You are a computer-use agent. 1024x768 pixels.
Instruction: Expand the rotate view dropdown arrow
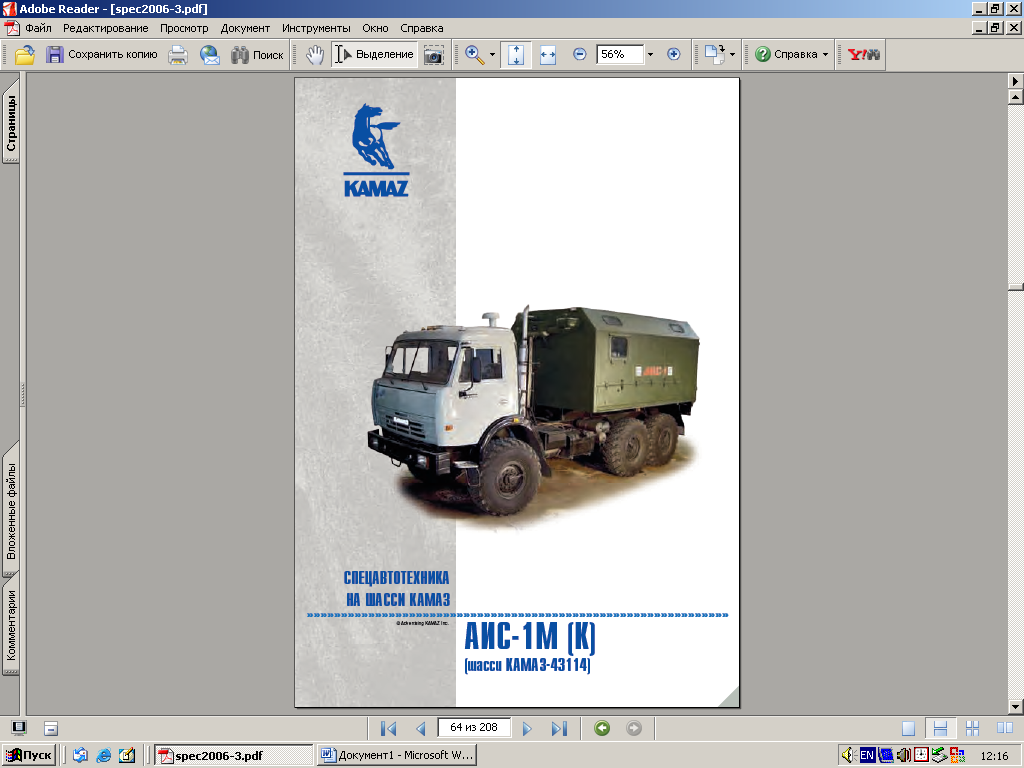tap(732, 55)
